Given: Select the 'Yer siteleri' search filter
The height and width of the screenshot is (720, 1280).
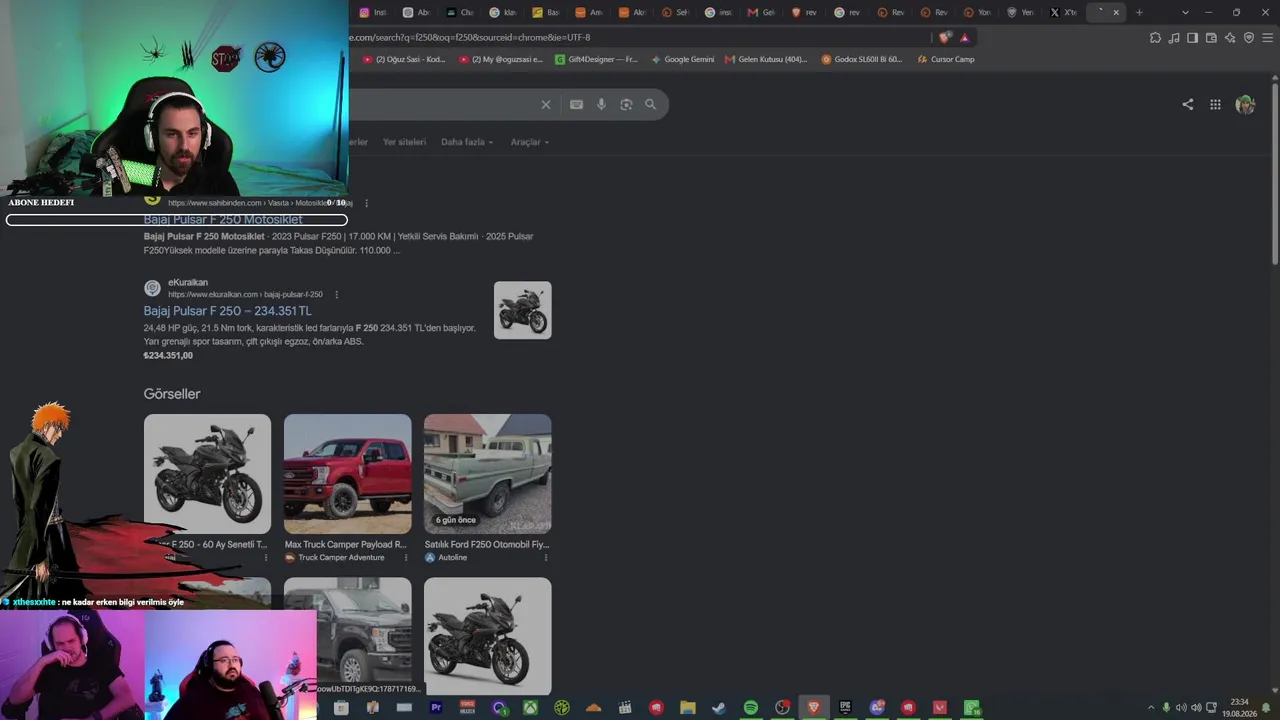Looking at the screenshot, I should (x=404, y=142).
